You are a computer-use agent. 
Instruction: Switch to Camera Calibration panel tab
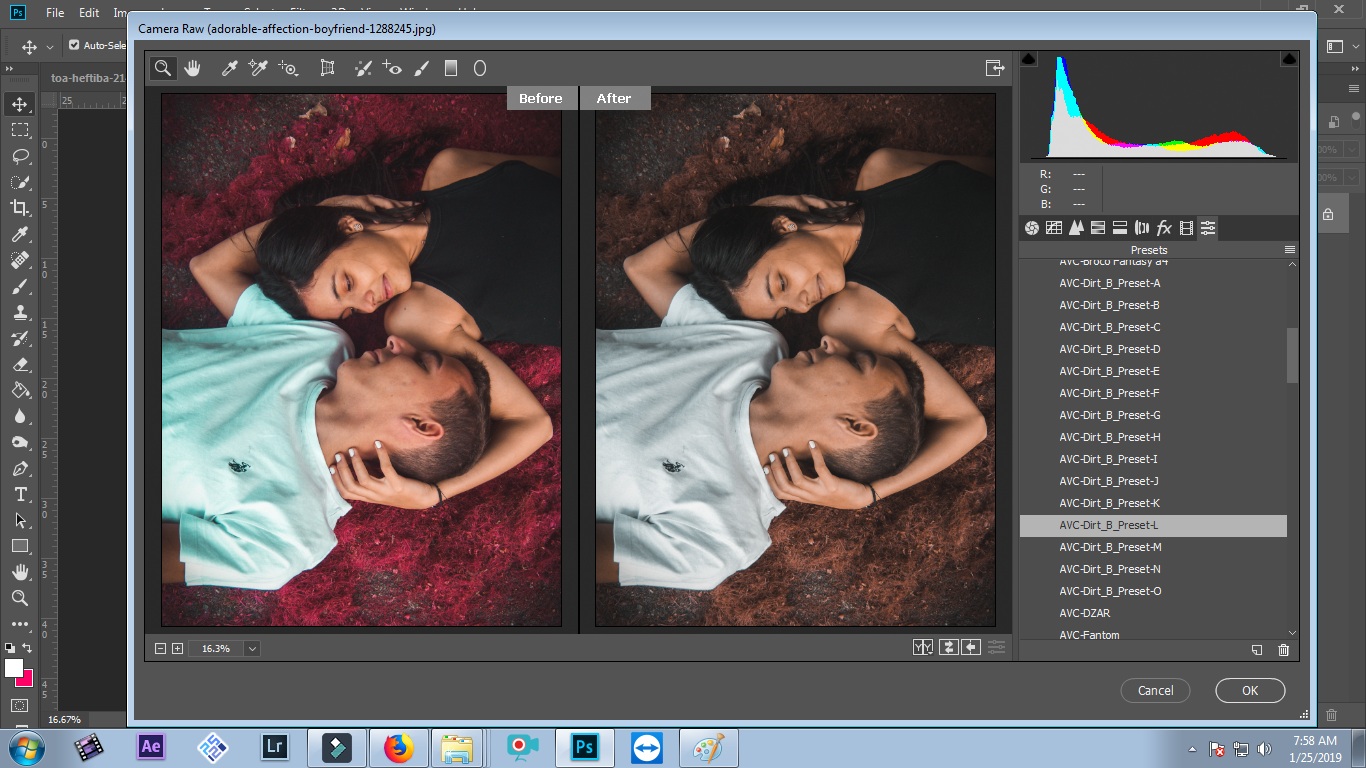(1186, 228)
